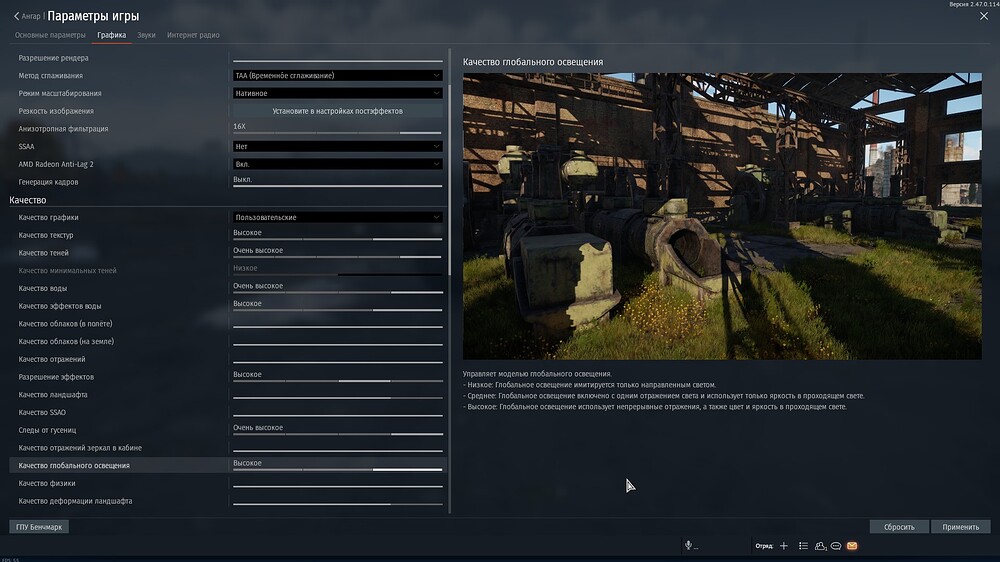The width and height of the screenshot is (1000, 562).
Task: Click the global illumination preview image
Action: (722, 216)
